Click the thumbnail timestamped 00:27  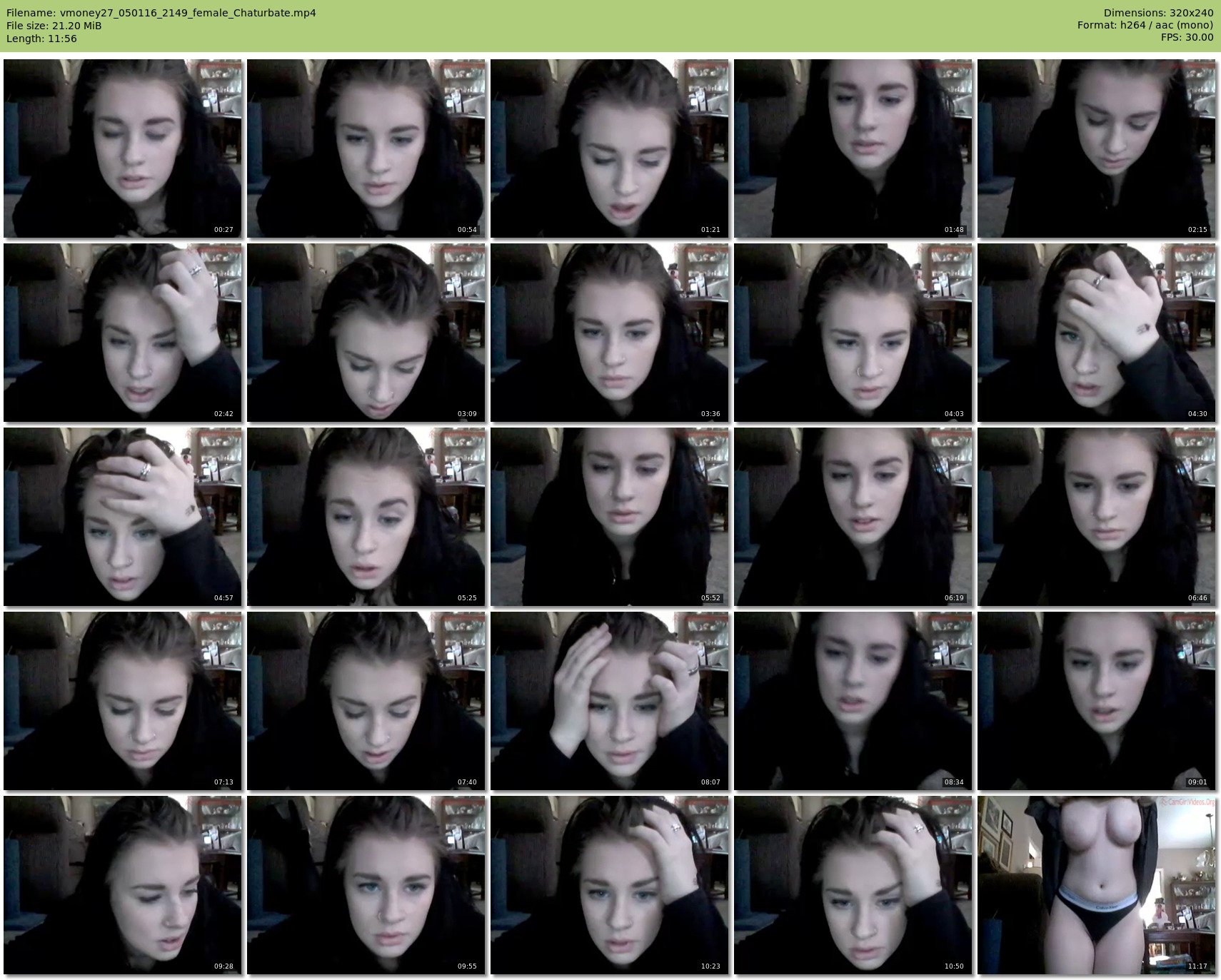coord(123,148)
